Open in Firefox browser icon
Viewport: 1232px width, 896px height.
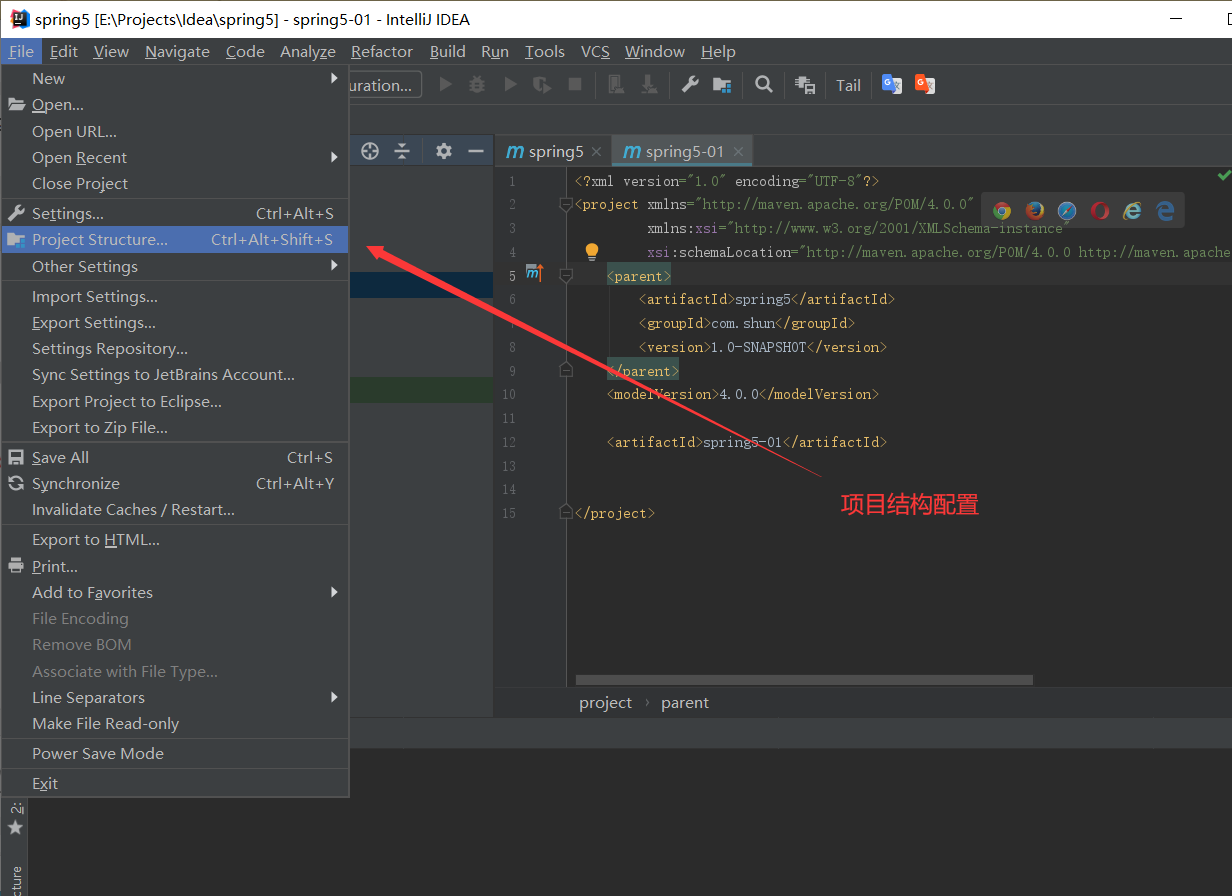1035,210
